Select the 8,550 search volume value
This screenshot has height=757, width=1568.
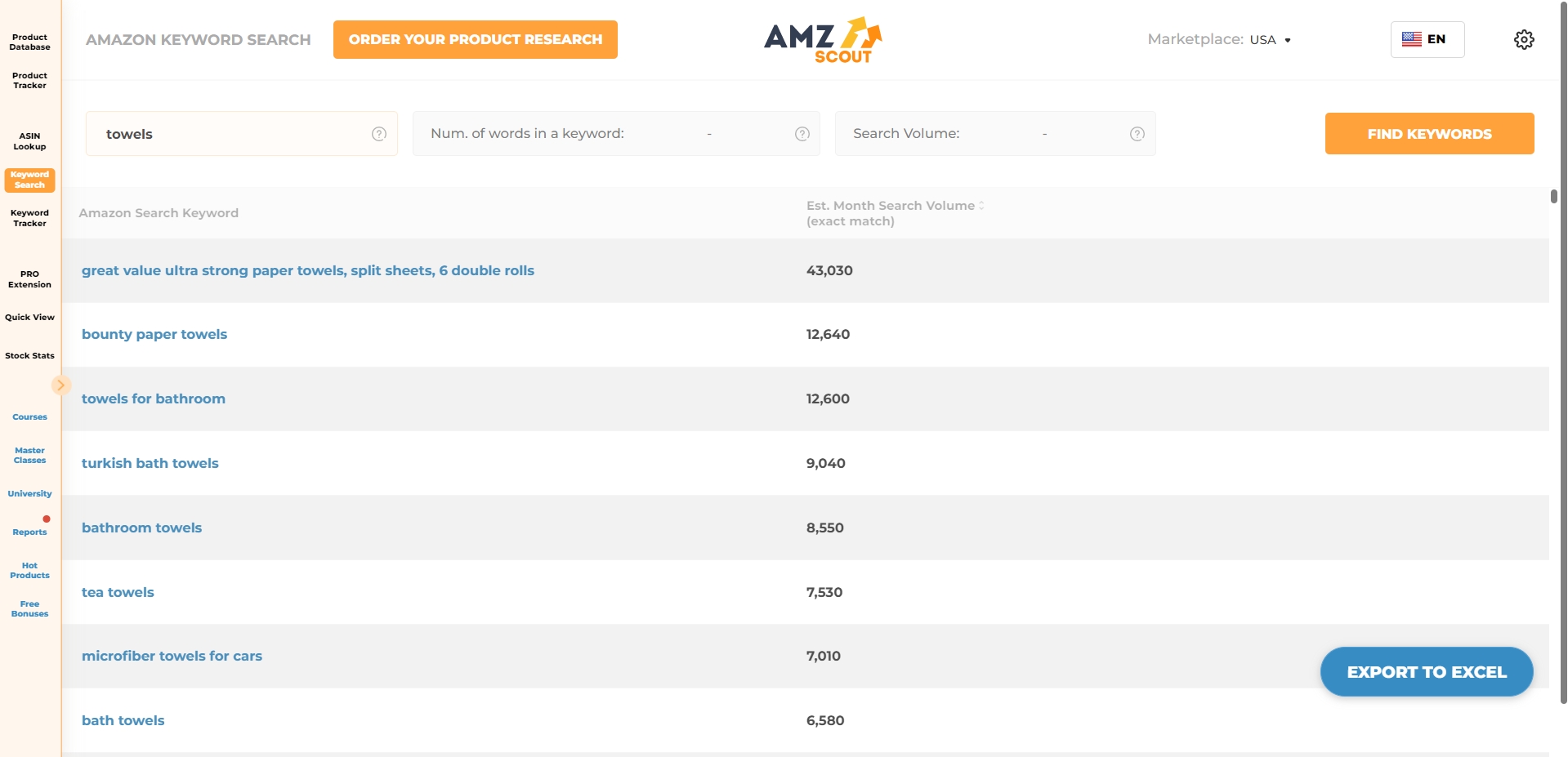coord(825,528)
